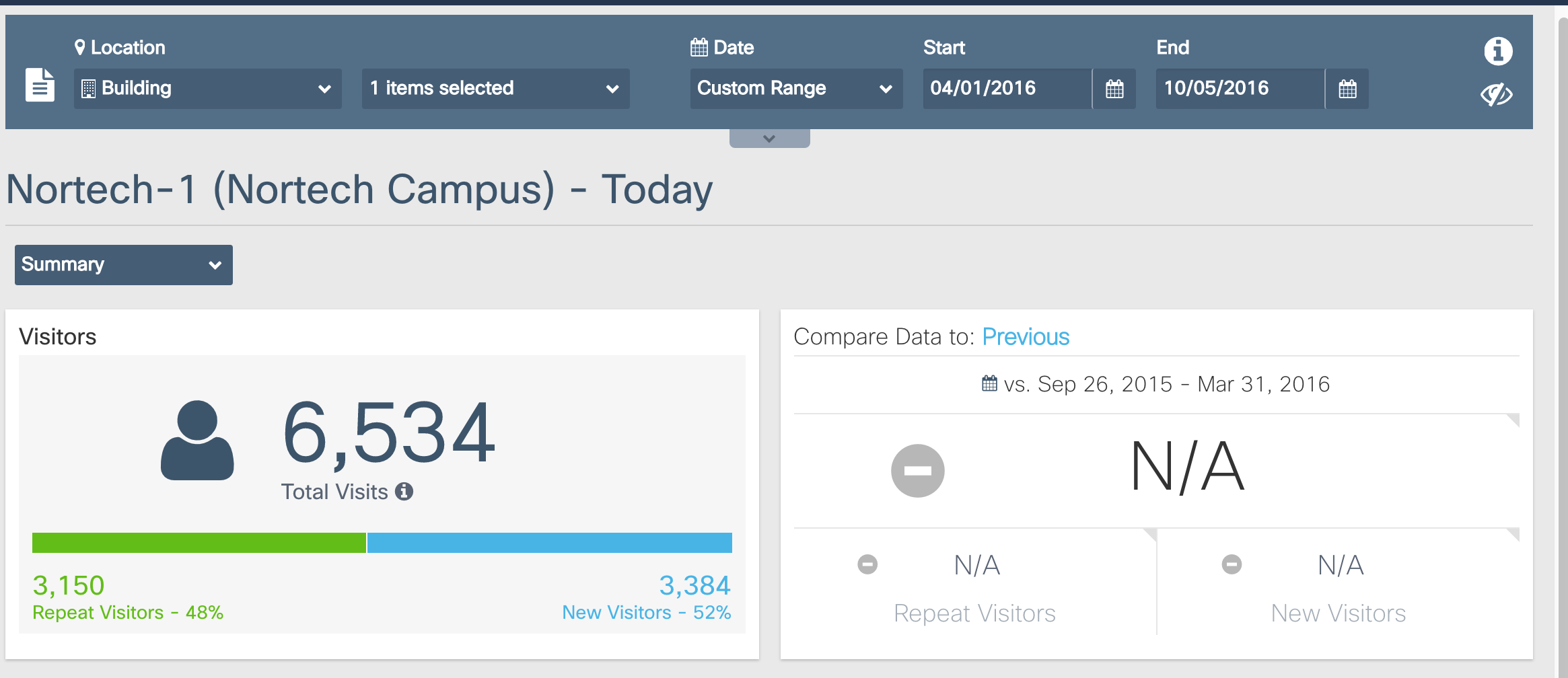
Task: Click the Location filter label
Action: pyautogui.click(x=120, y=48)
